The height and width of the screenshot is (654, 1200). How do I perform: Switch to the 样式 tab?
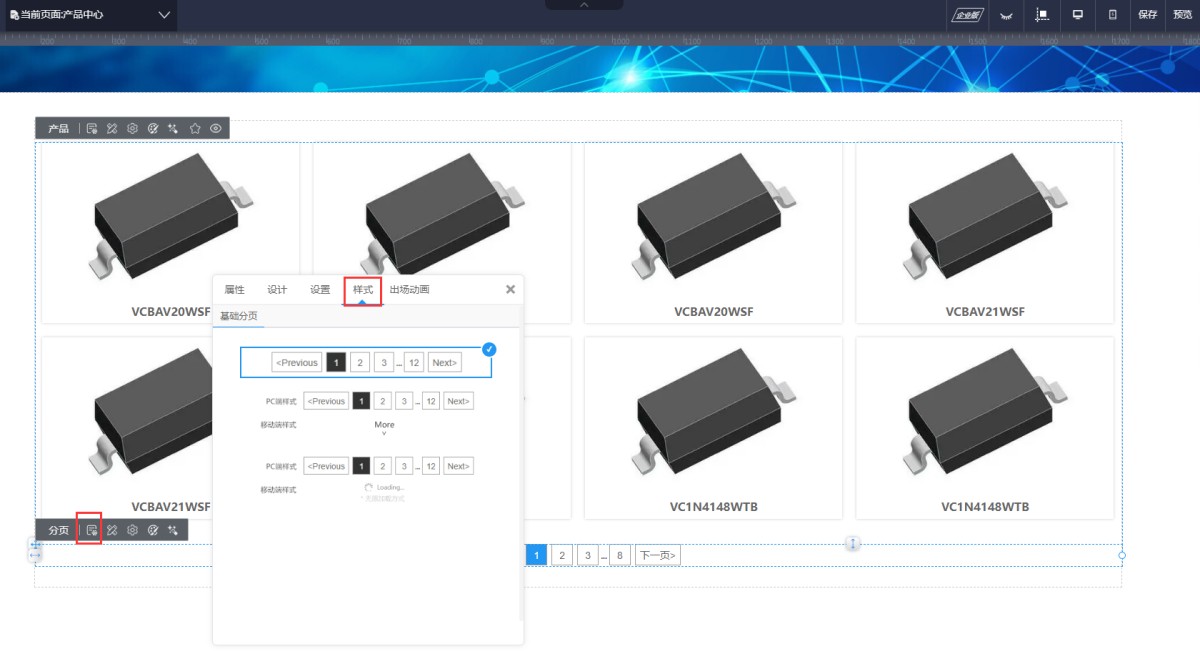(363, 290)
